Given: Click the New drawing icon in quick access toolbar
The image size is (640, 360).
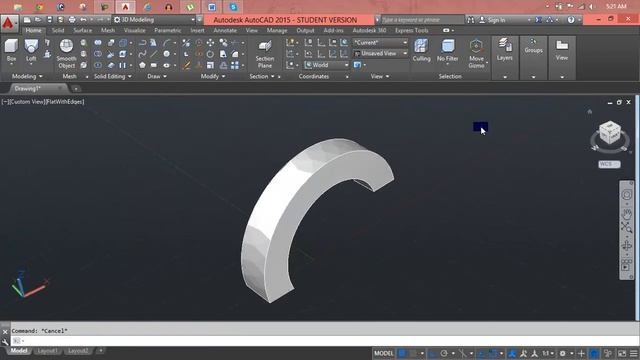Looking at the screenshot, I should tap(27, 20).
